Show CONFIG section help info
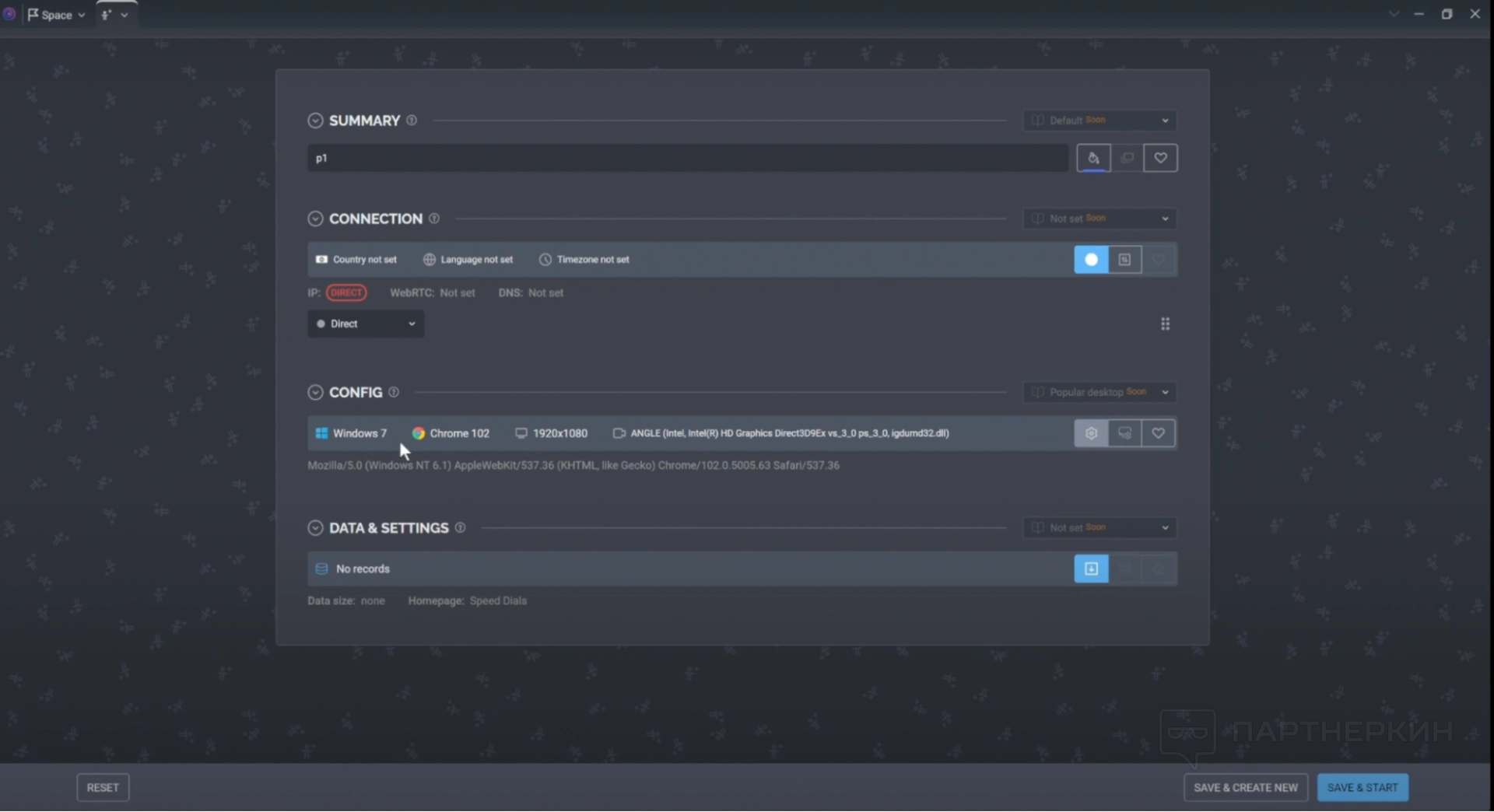Screen dimensions: 1494x812 pos(394,393)
